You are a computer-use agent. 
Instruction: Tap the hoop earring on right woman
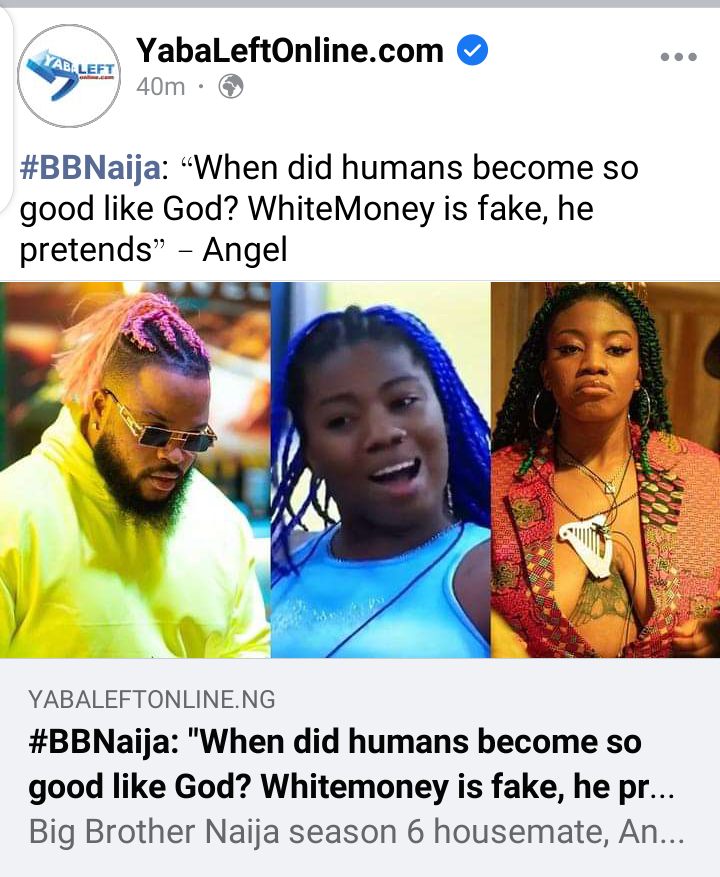click(x=544, y=411)
